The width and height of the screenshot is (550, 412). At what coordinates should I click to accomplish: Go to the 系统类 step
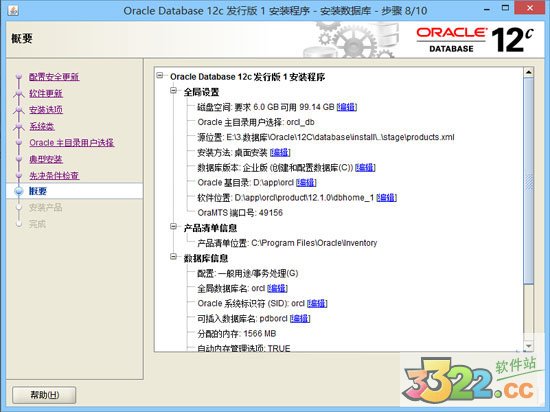(x=41, y=126)
